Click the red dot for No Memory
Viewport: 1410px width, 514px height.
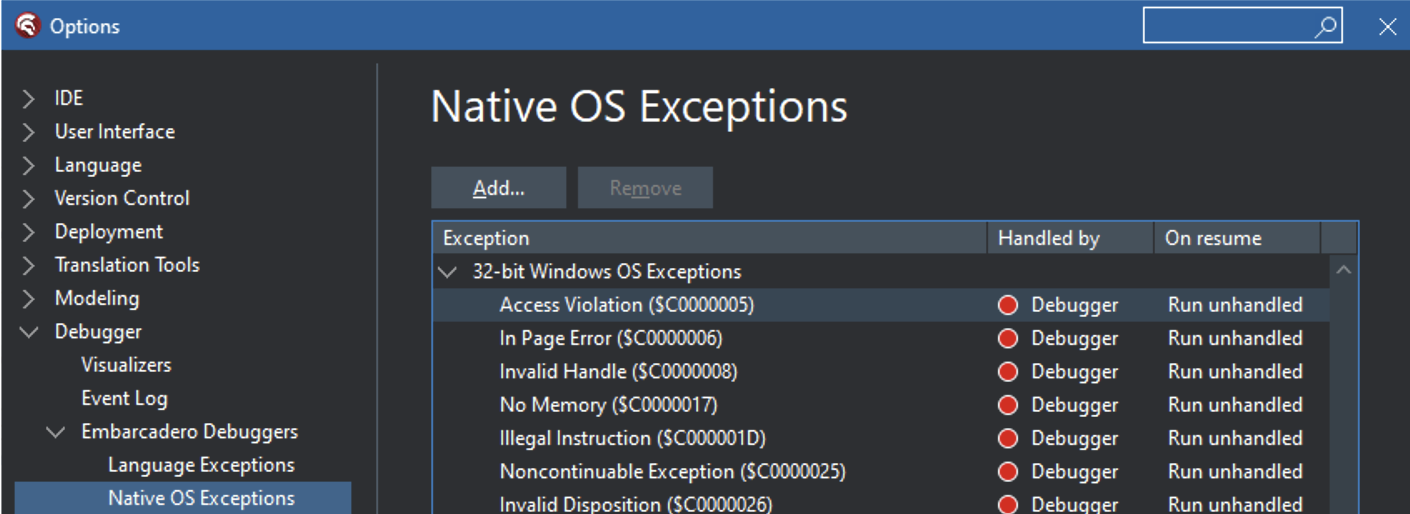(1008, 405)
